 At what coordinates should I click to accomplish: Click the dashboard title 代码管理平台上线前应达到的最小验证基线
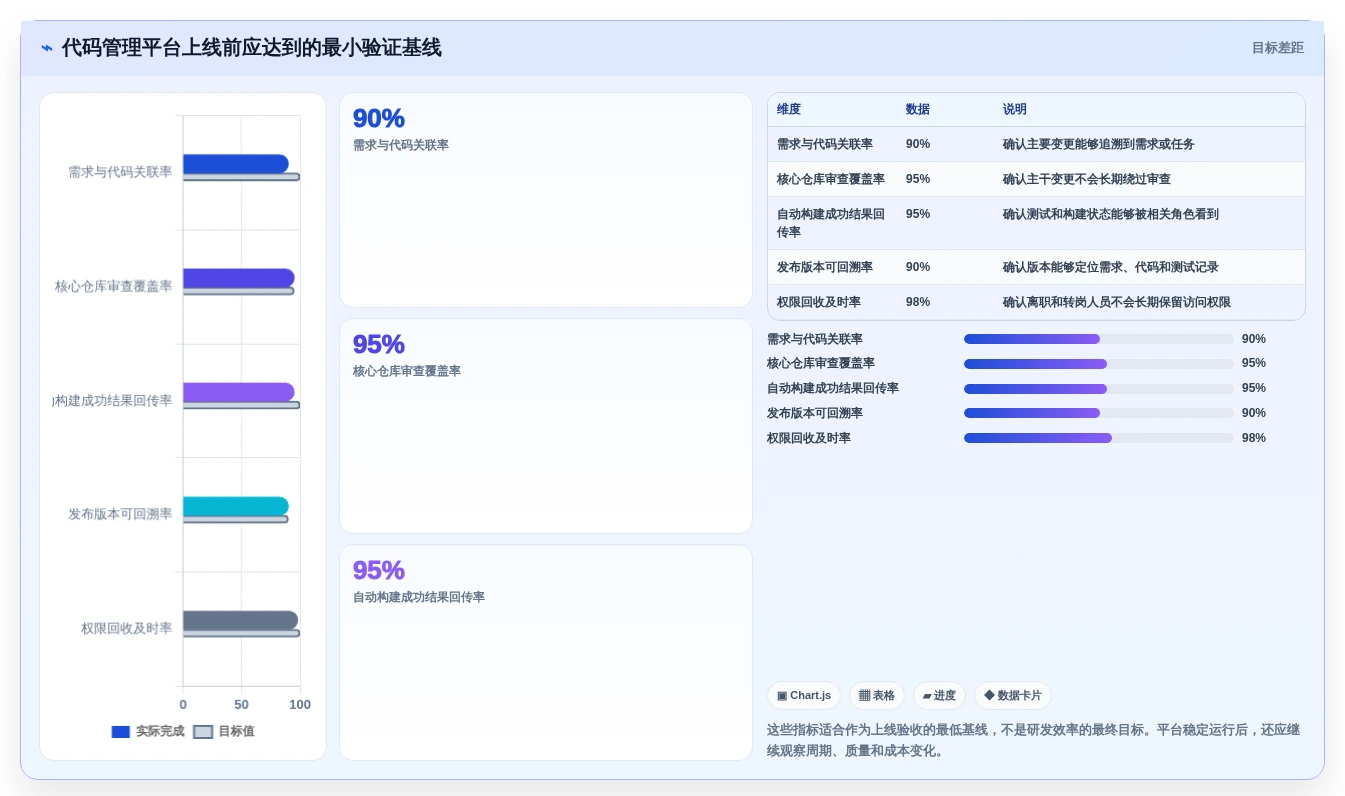tap(251, 48)
